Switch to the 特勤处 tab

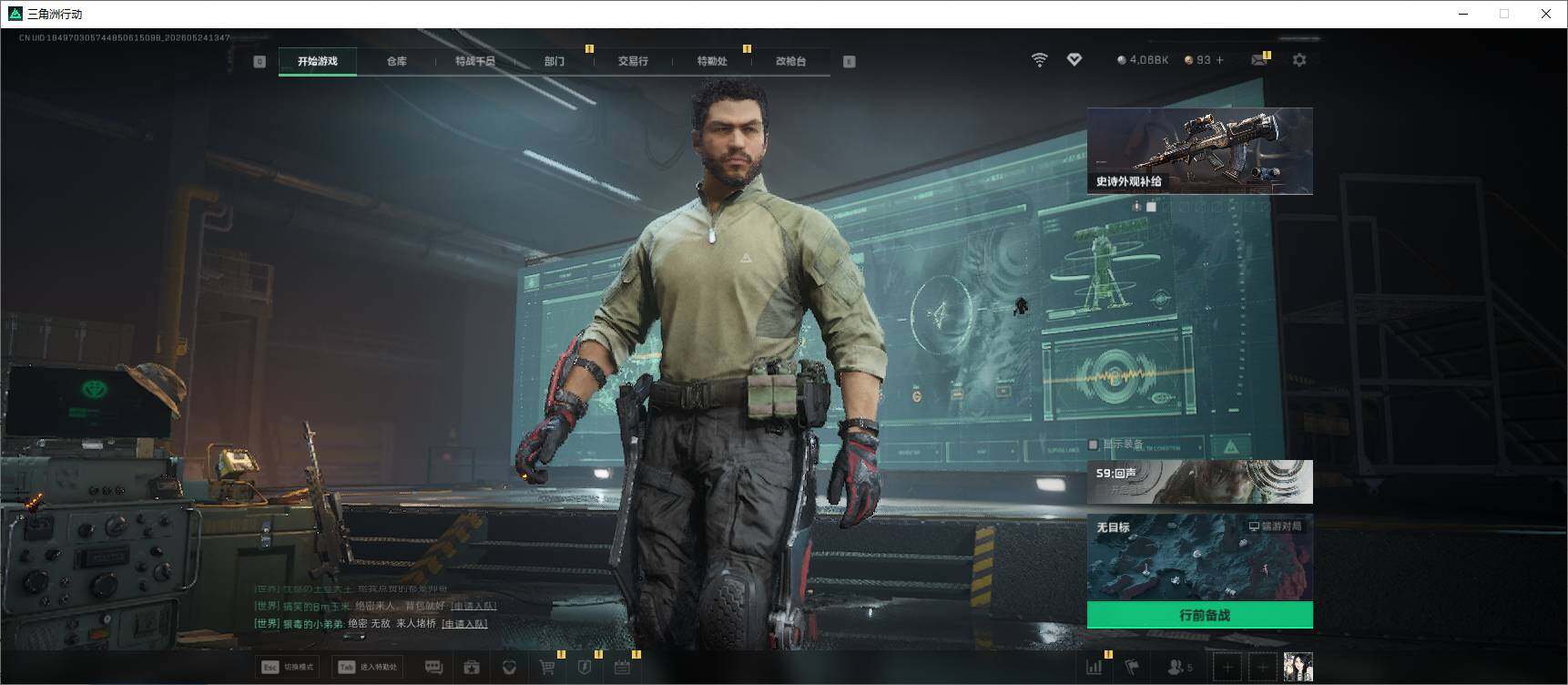712,61
